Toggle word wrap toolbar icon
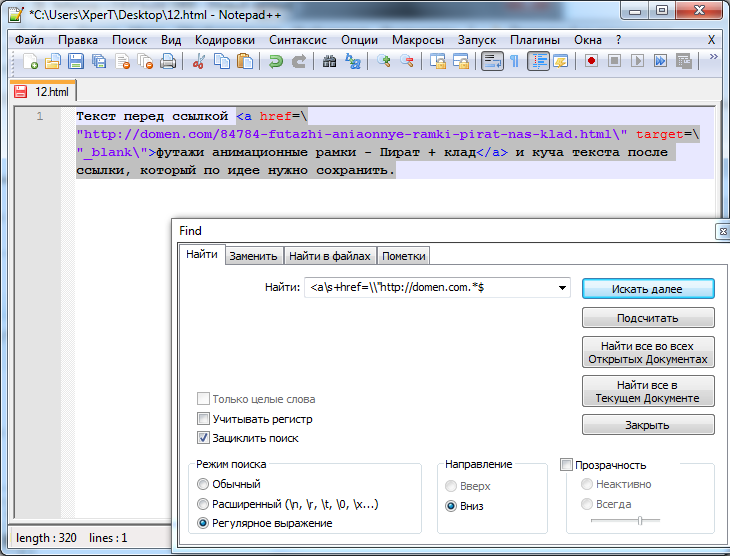 coord(491,62)
